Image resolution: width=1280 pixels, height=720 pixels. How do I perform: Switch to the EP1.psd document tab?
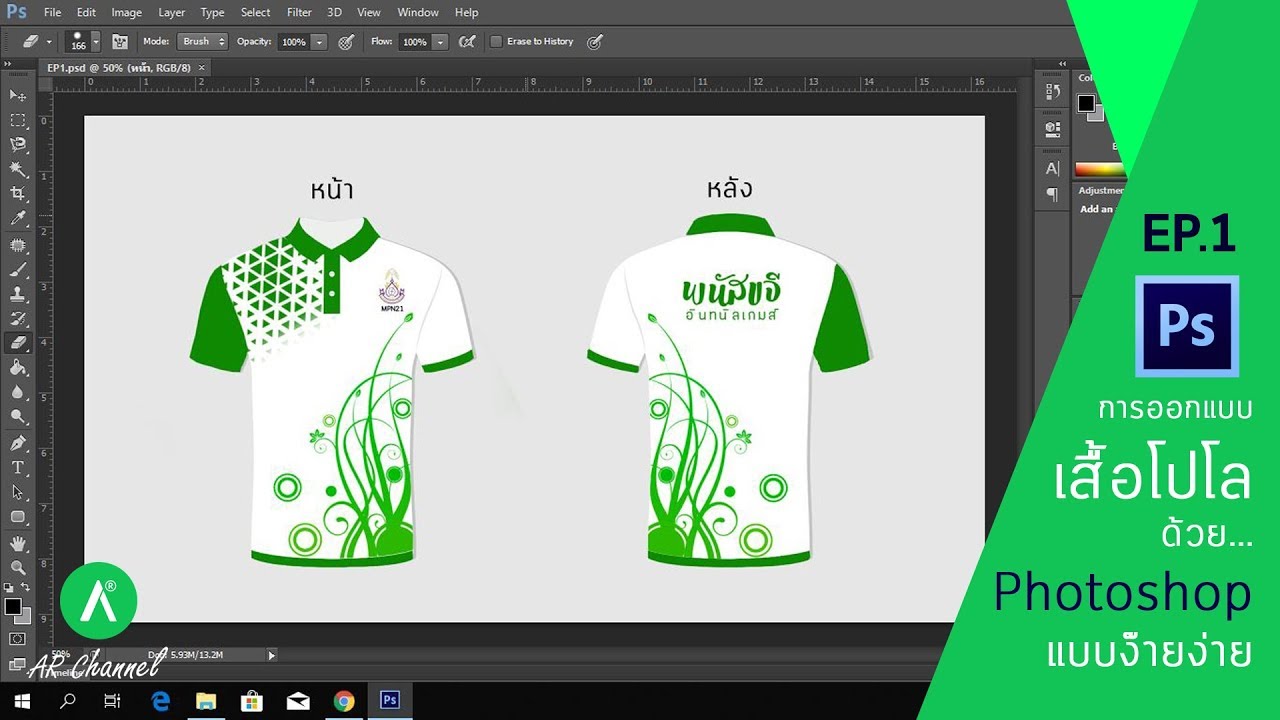(118, 67)
